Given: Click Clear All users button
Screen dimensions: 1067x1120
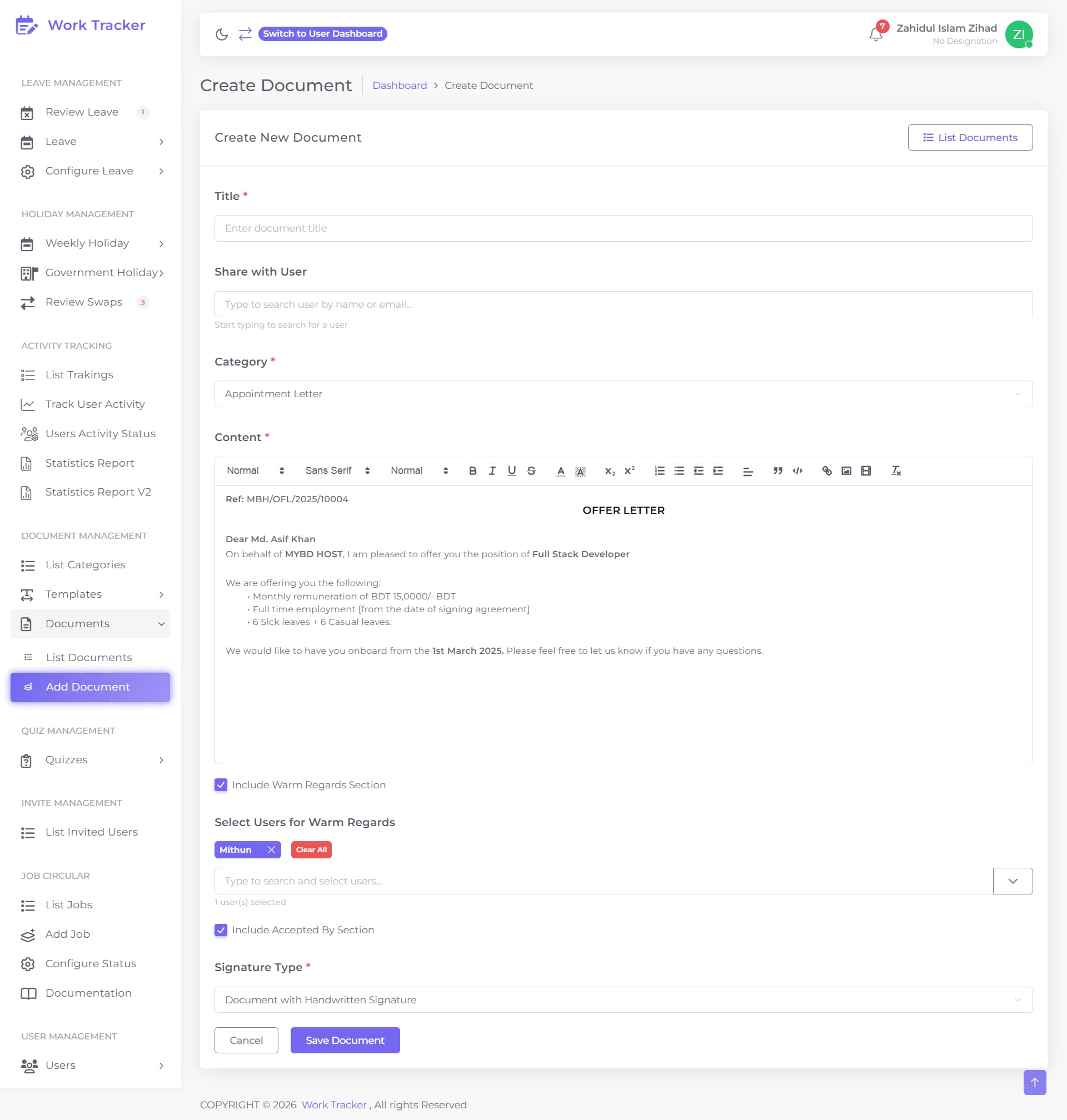Looking at the screenshot, I should [x=311, y=849].
